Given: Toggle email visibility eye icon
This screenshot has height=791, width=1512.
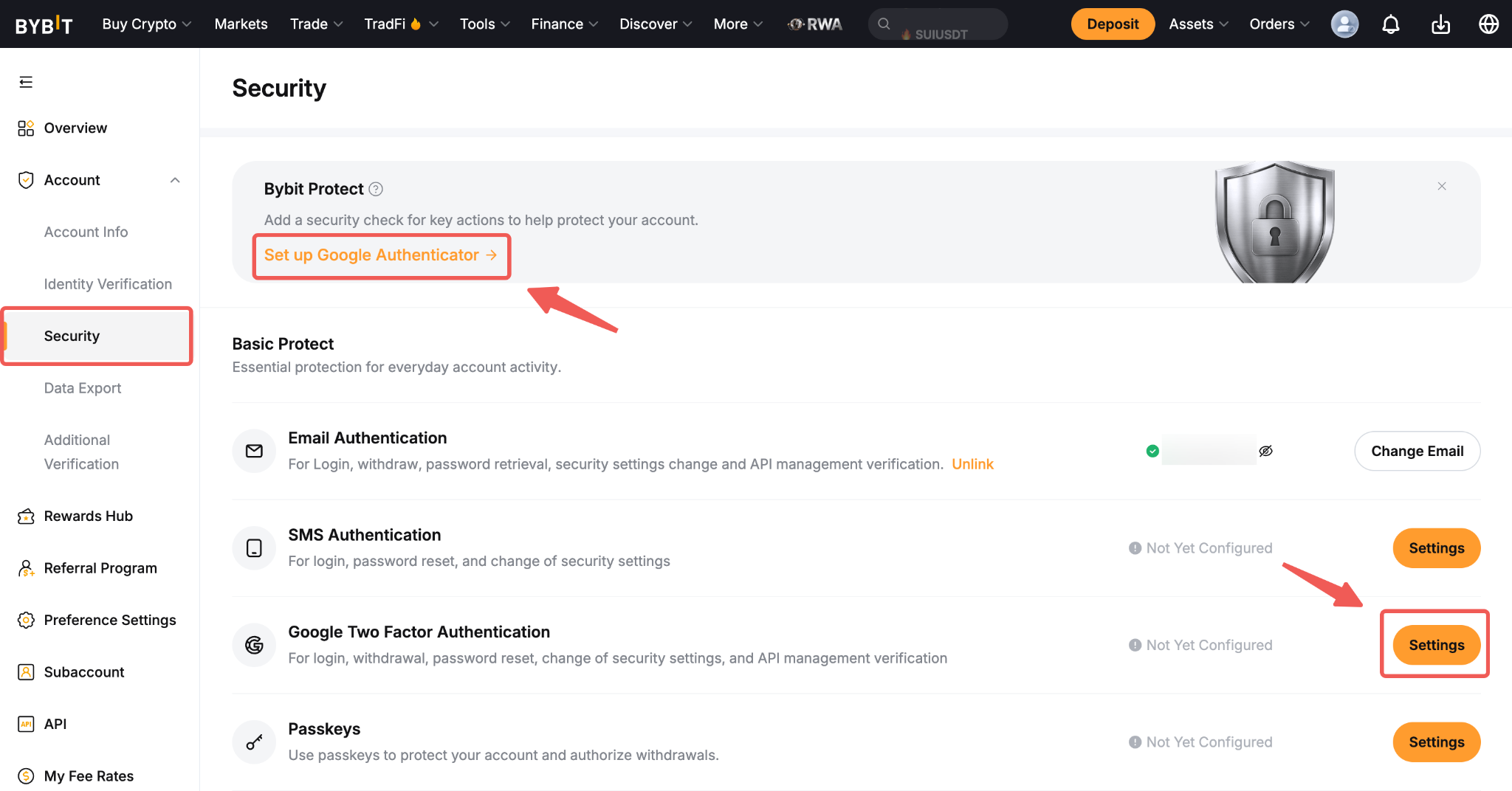Looking at the screenshot, I should 1265,451.
